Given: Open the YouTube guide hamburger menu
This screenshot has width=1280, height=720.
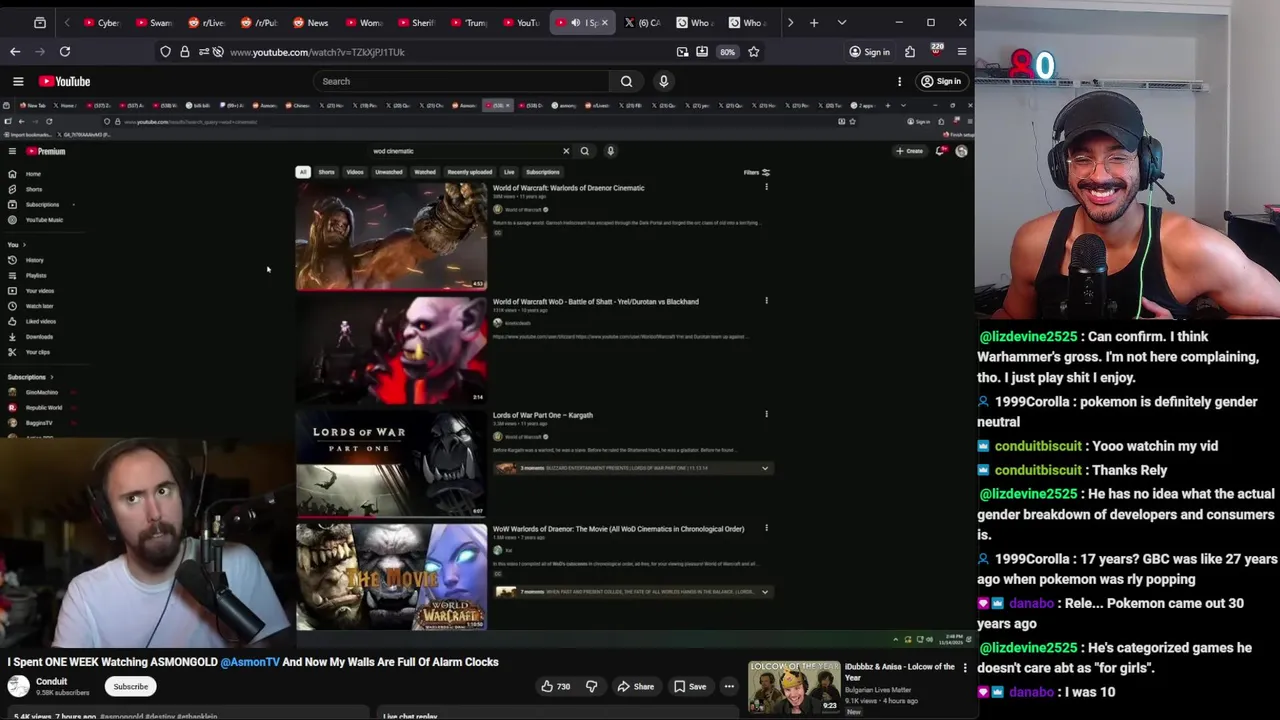Looking at the screenshot, I should pyautogui.click(x=18, y=81).
